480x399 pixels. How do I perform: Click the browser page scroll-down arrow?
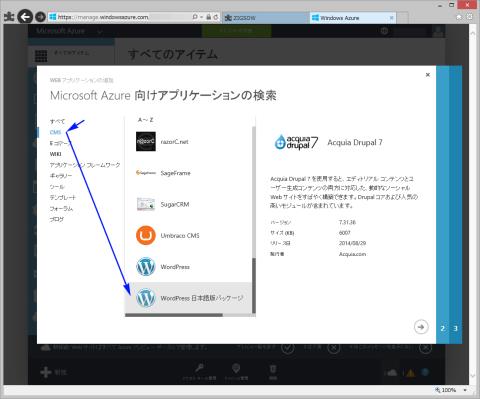click(473, 376)
